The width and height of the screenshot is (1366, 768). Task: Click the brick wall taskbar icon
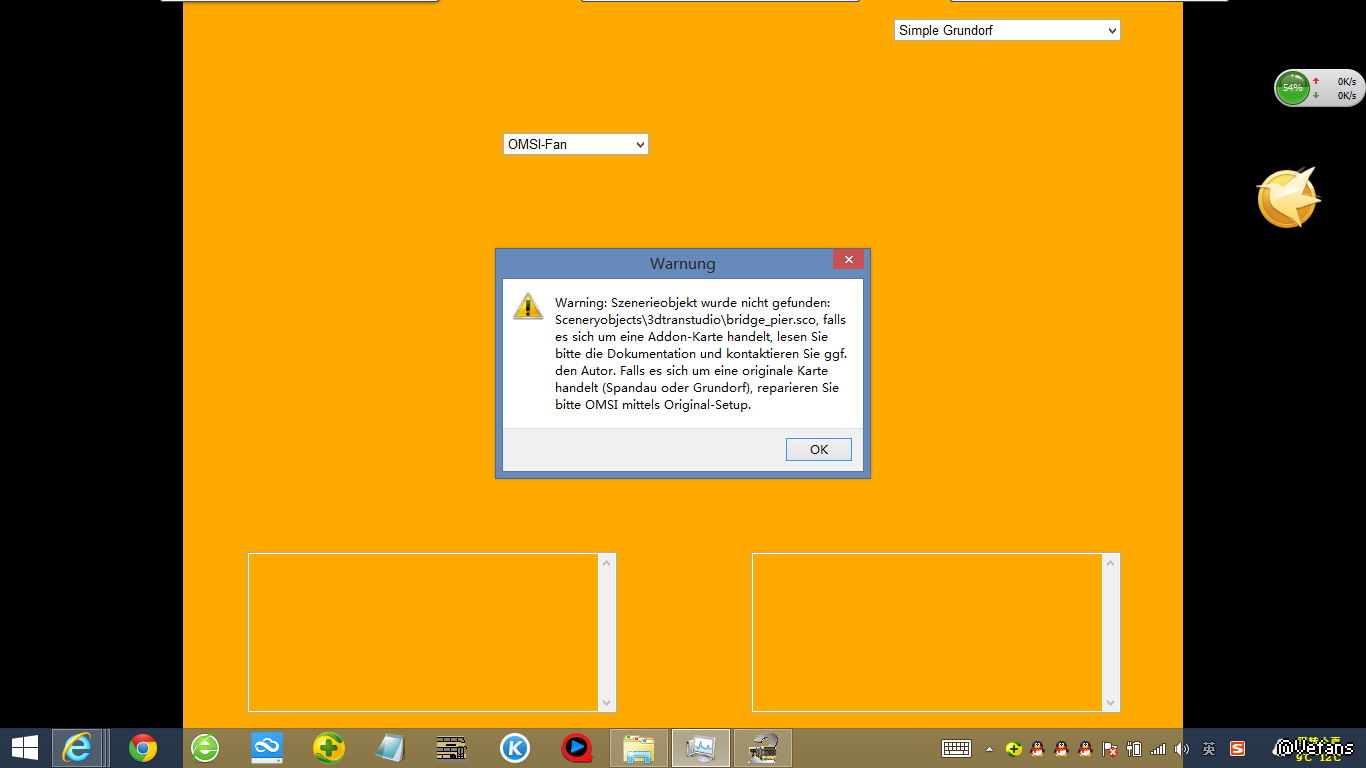pyautogui.click(x=452, y=748)
